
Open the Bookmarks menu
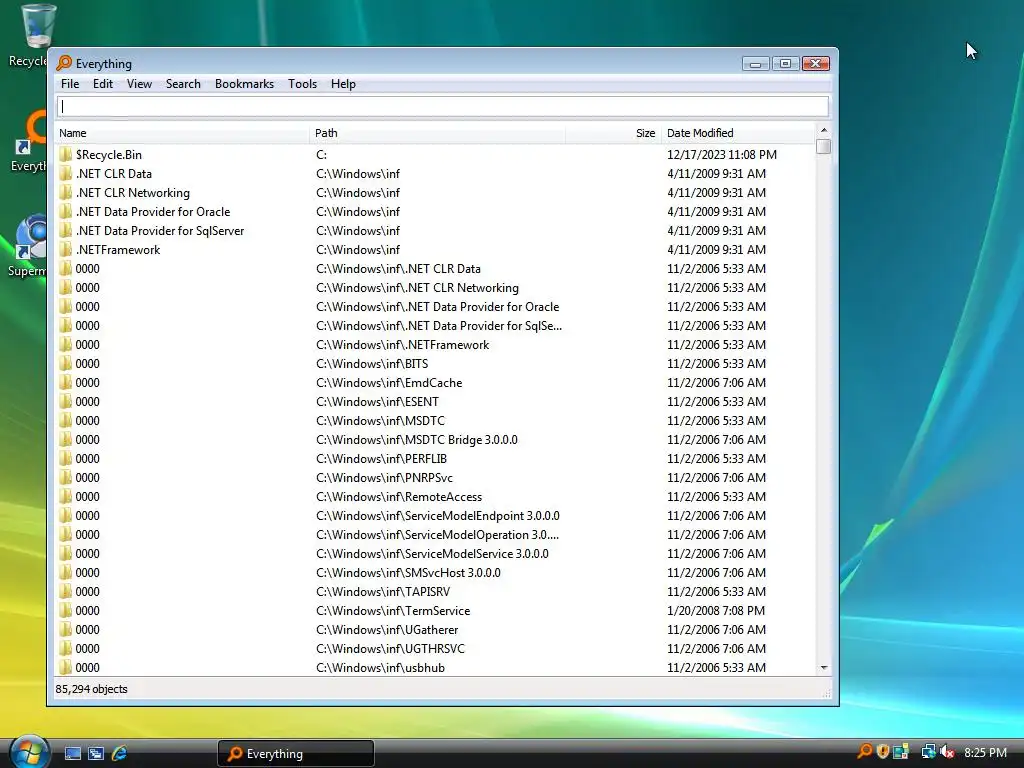pyautogui.click(x=244, y=84)
